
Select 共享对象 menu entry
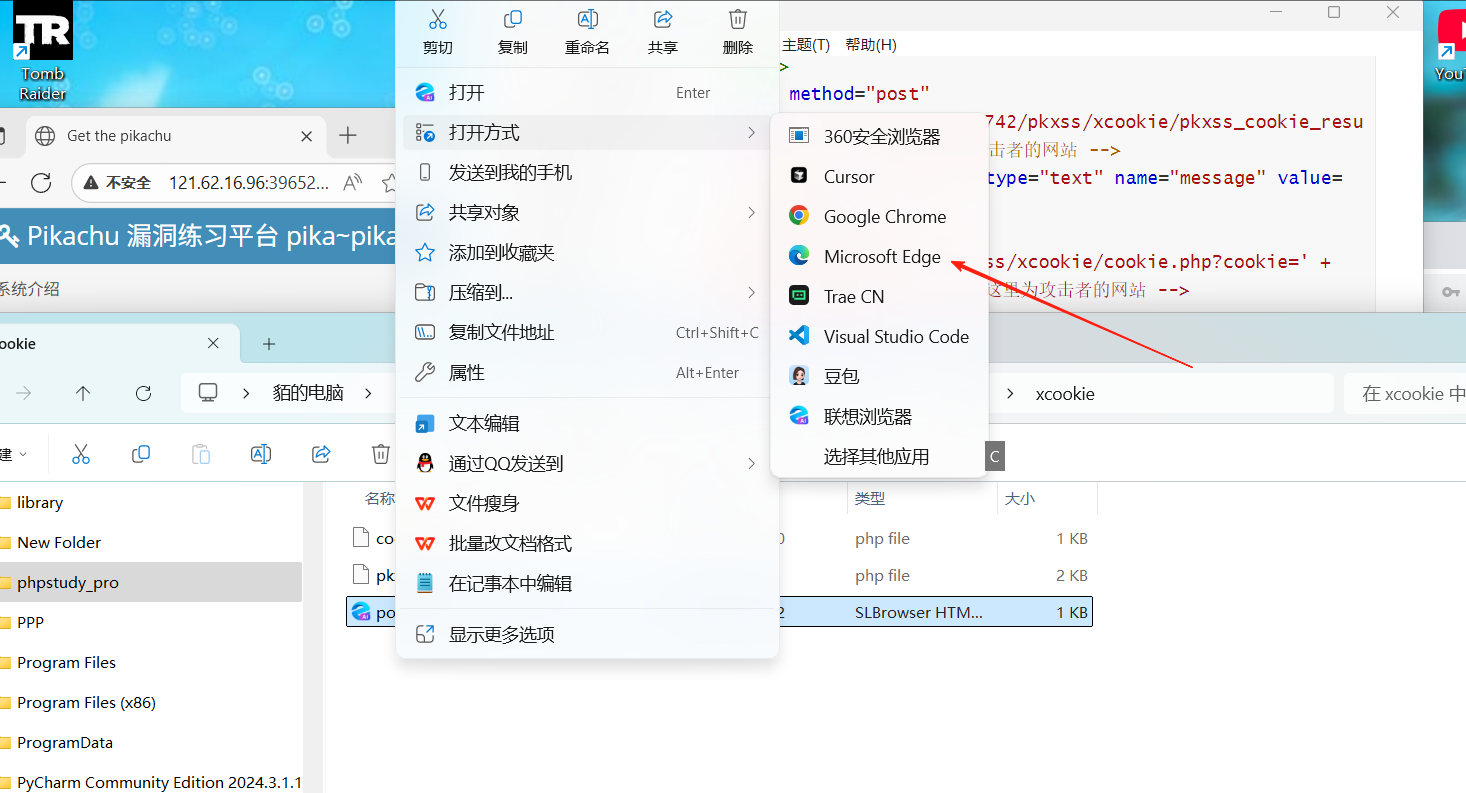587,212
